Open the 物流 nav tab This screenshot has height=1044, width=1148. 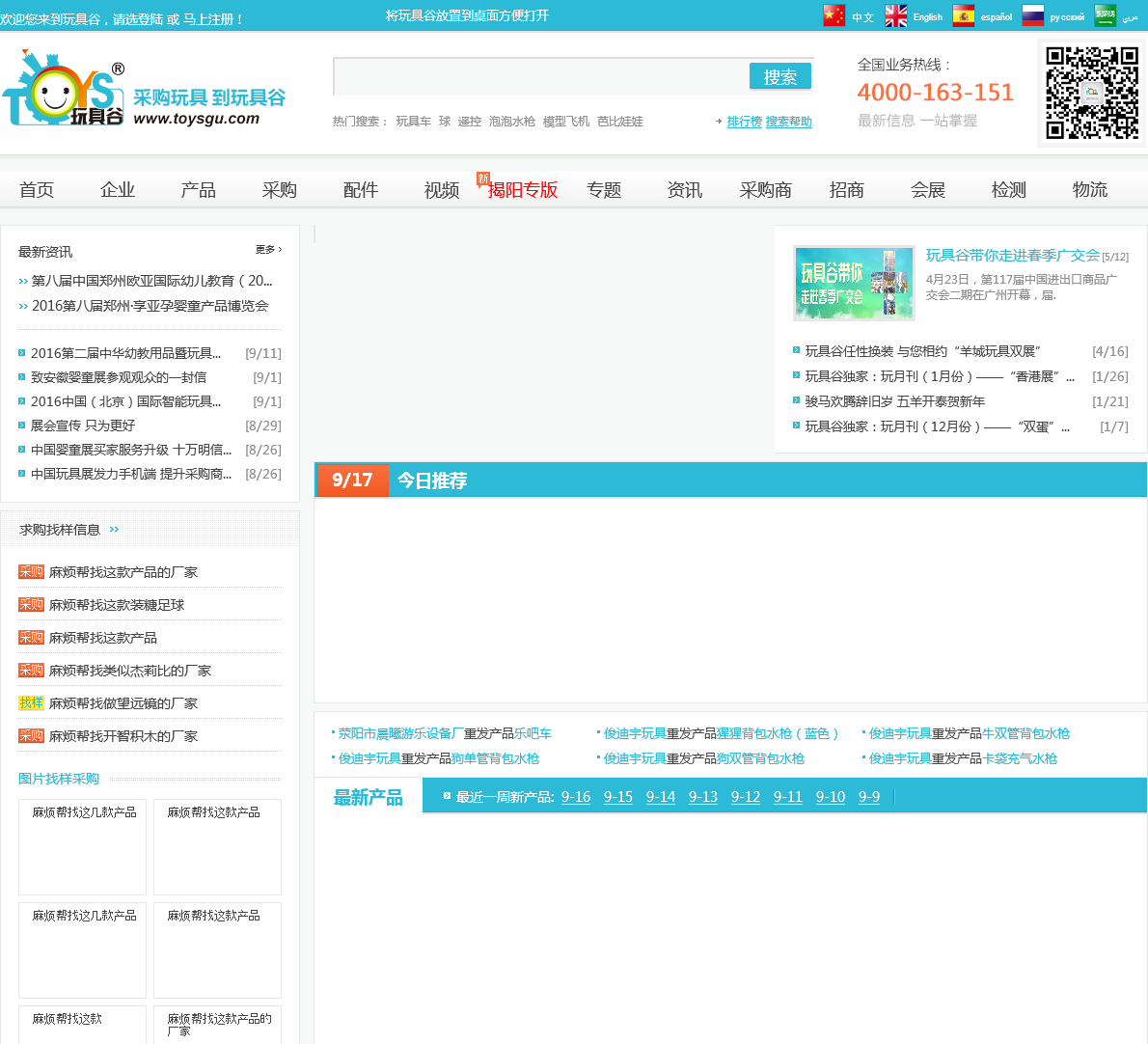click(1089, 190)
